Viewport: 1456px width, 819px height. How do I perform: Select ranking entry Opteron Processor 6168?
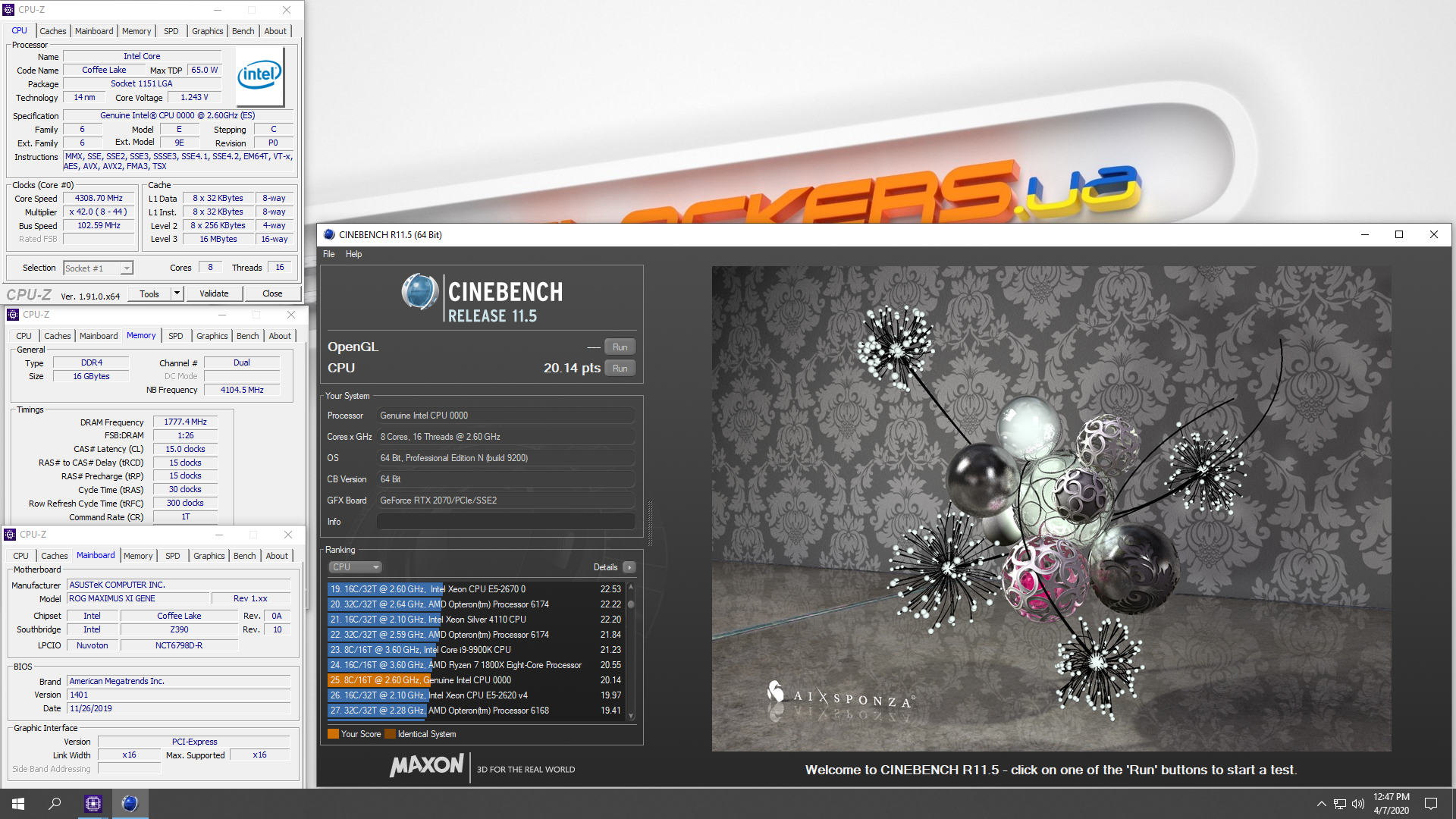coord(475,711)
